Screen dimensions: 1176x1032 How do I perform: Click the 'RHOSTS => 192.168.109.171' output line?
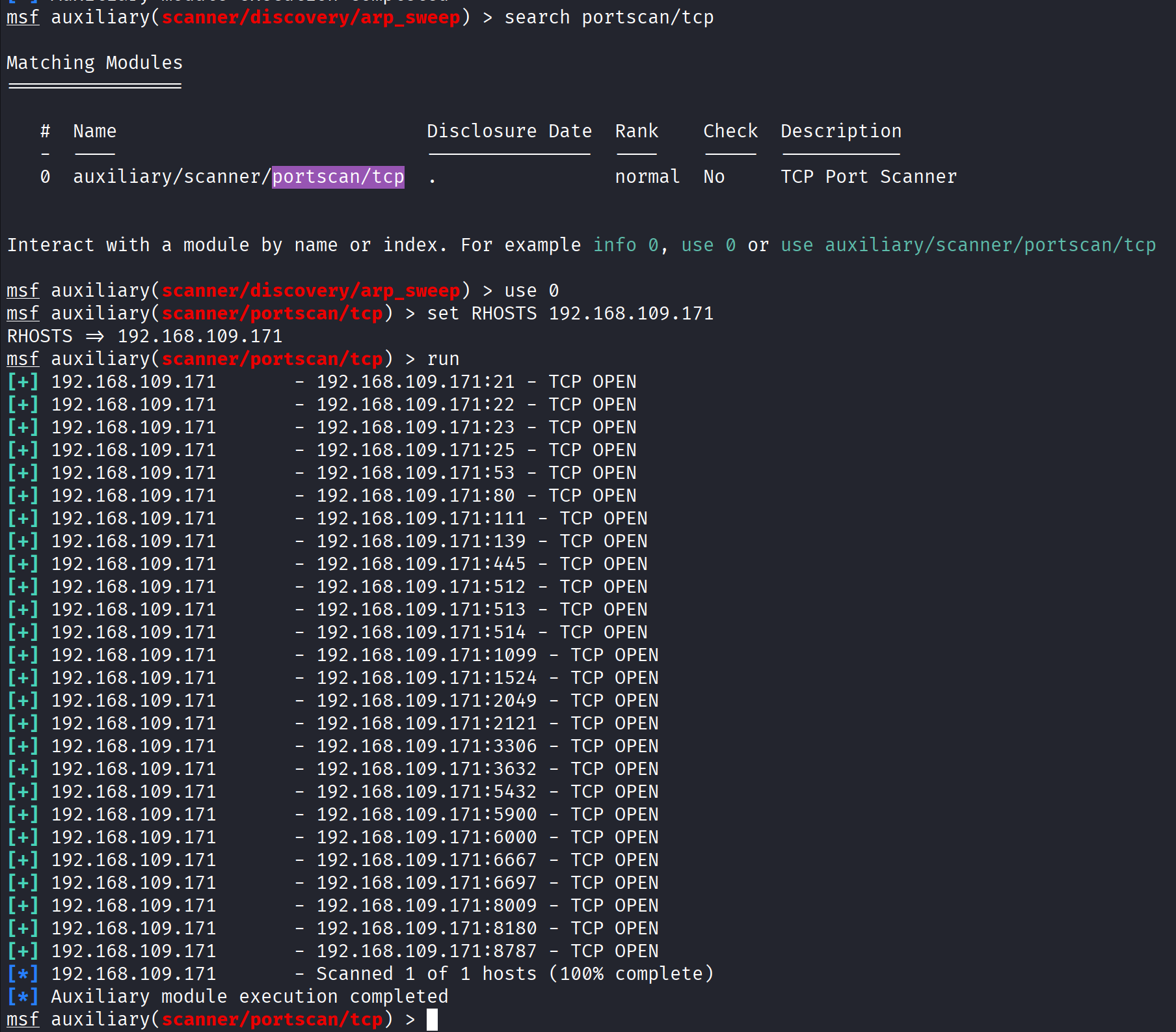[144, 336]
